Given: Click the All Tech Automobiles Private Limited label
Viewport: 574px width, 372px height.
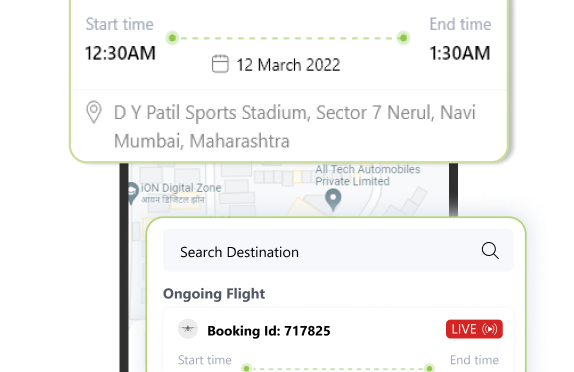Looking at the screenshot, I should (x=368, y=175).
